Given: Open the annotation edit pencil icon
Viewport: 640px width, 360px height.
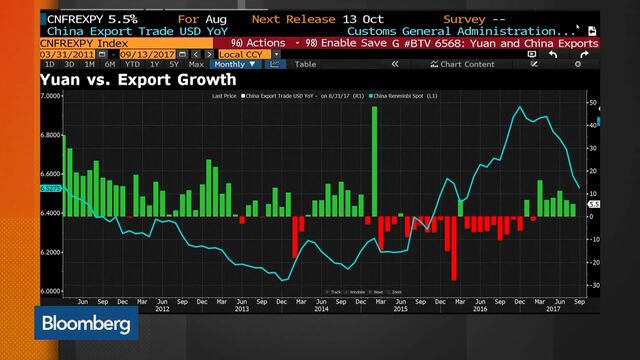Looking at the screenshot, I should point(534,64).
